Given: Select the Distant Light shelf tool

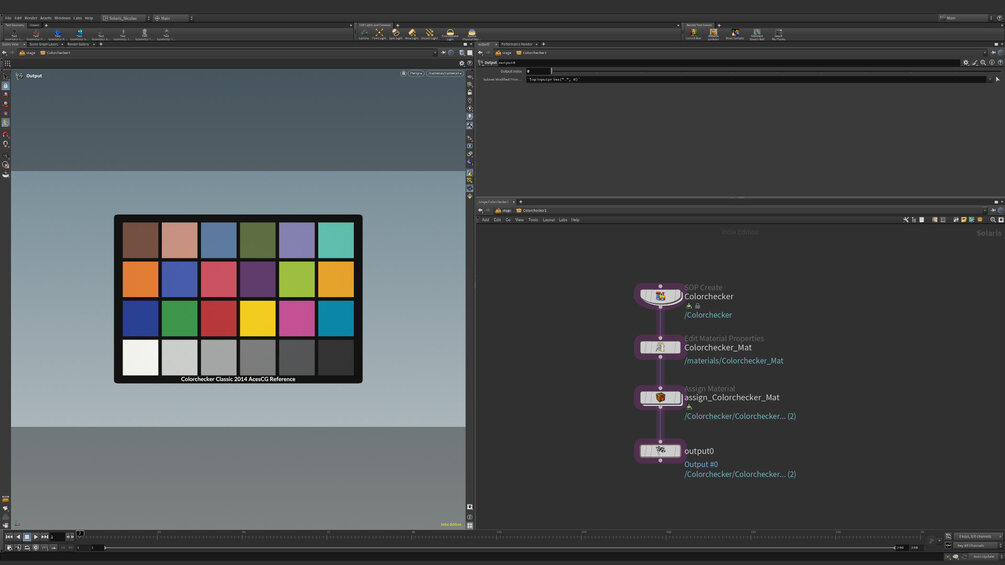Looking at the screenshot, I should click(x=429, y=34).
